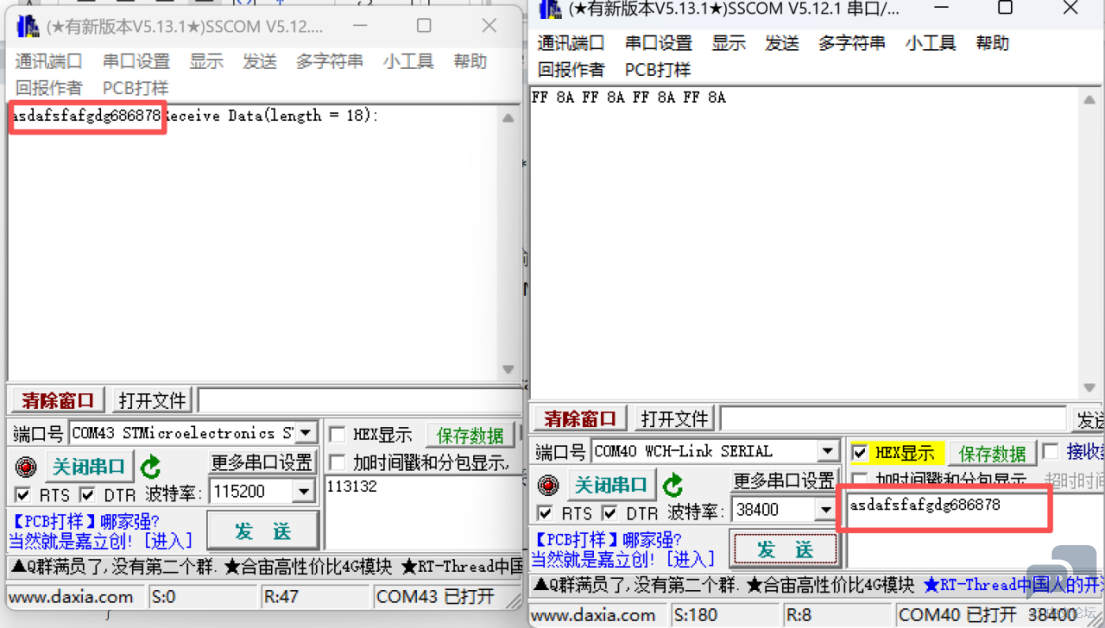Click 发送 button in COM40 window
This screenshot has height=628, width=1105.
click(x=785, y=549)
